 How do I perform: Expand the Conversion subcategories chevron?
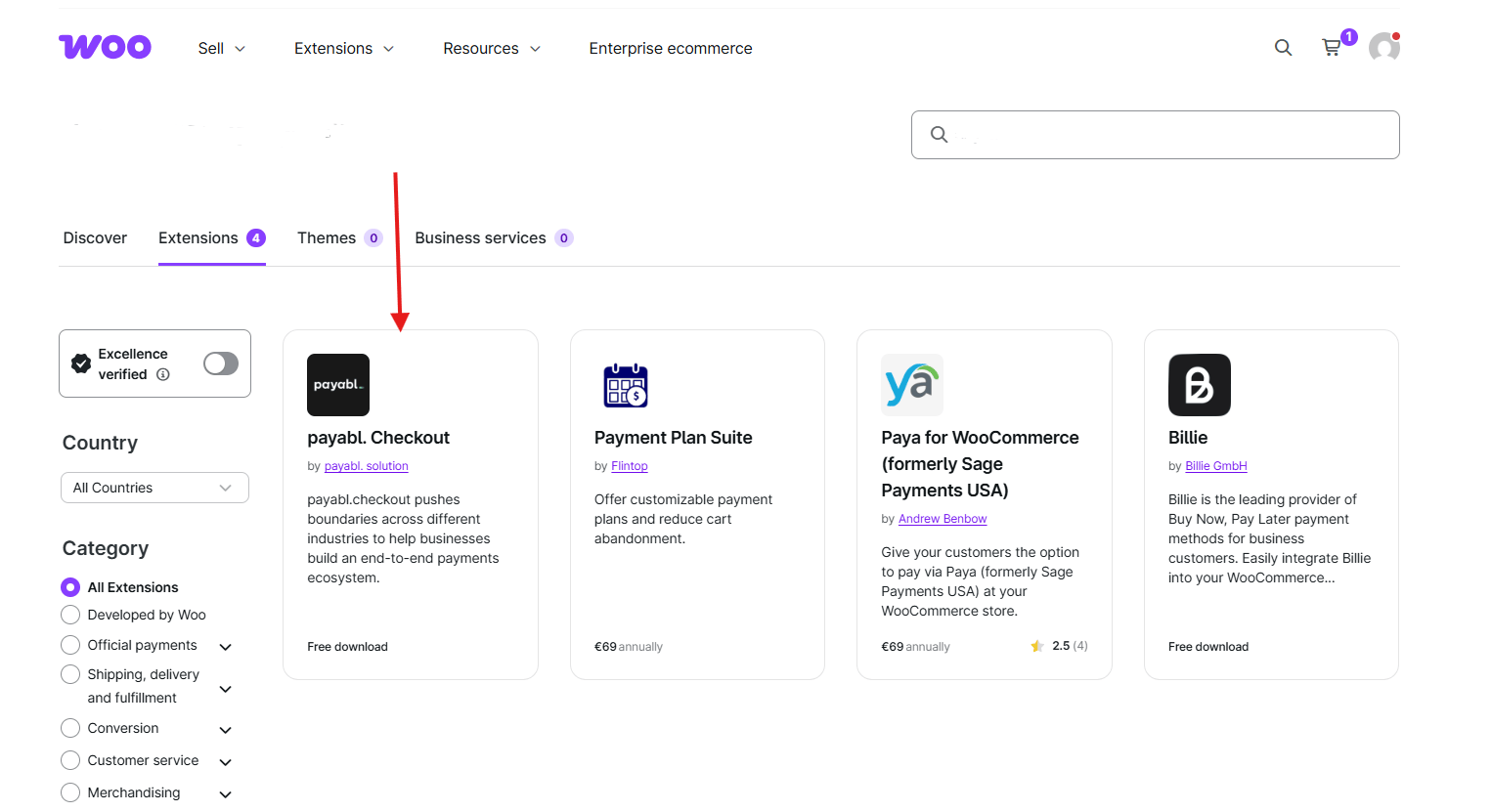pyautogui.click(x=226, y=730)
